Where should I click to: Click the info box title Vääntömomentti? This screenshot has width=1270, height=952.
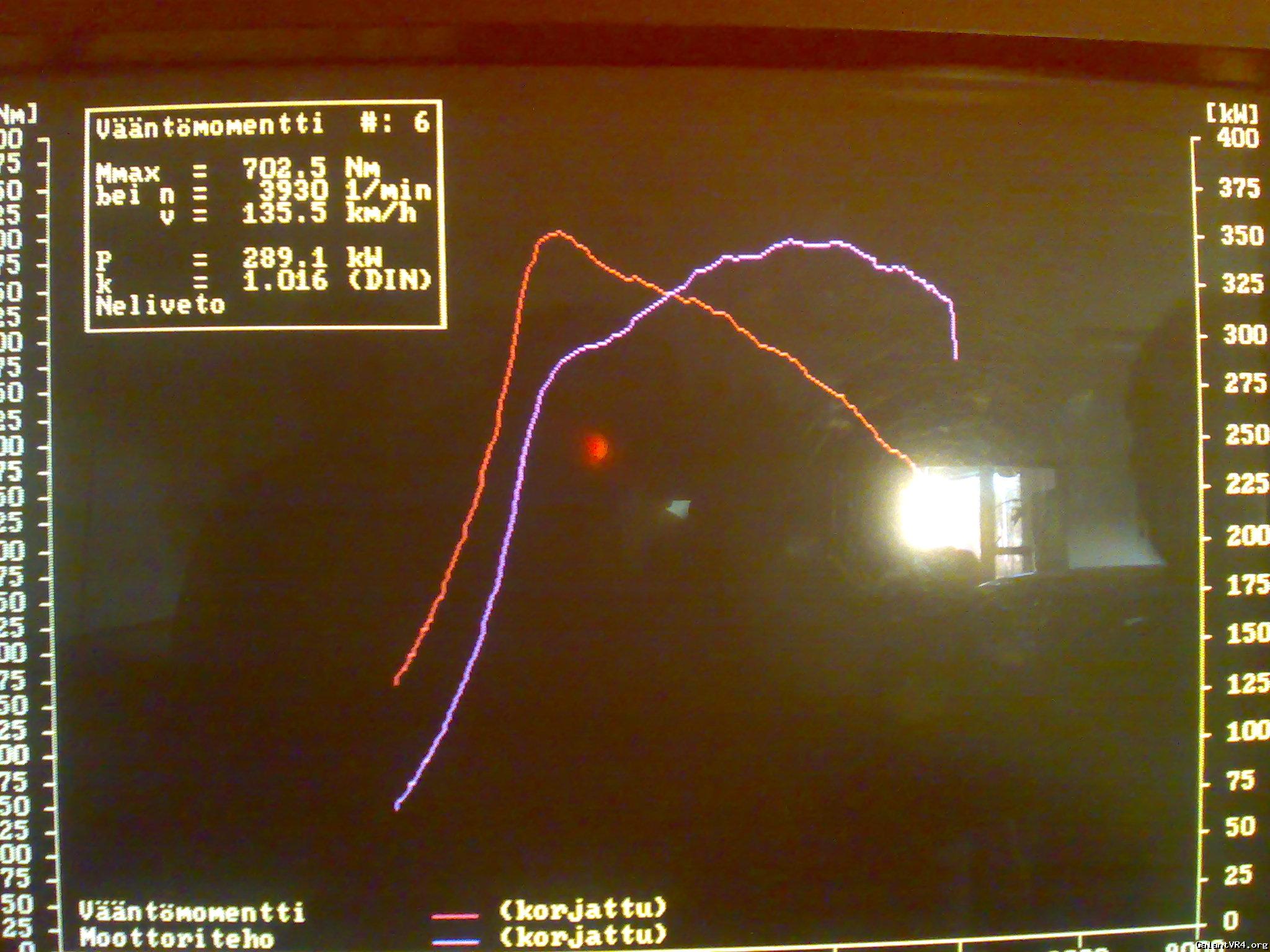(210, 125)
